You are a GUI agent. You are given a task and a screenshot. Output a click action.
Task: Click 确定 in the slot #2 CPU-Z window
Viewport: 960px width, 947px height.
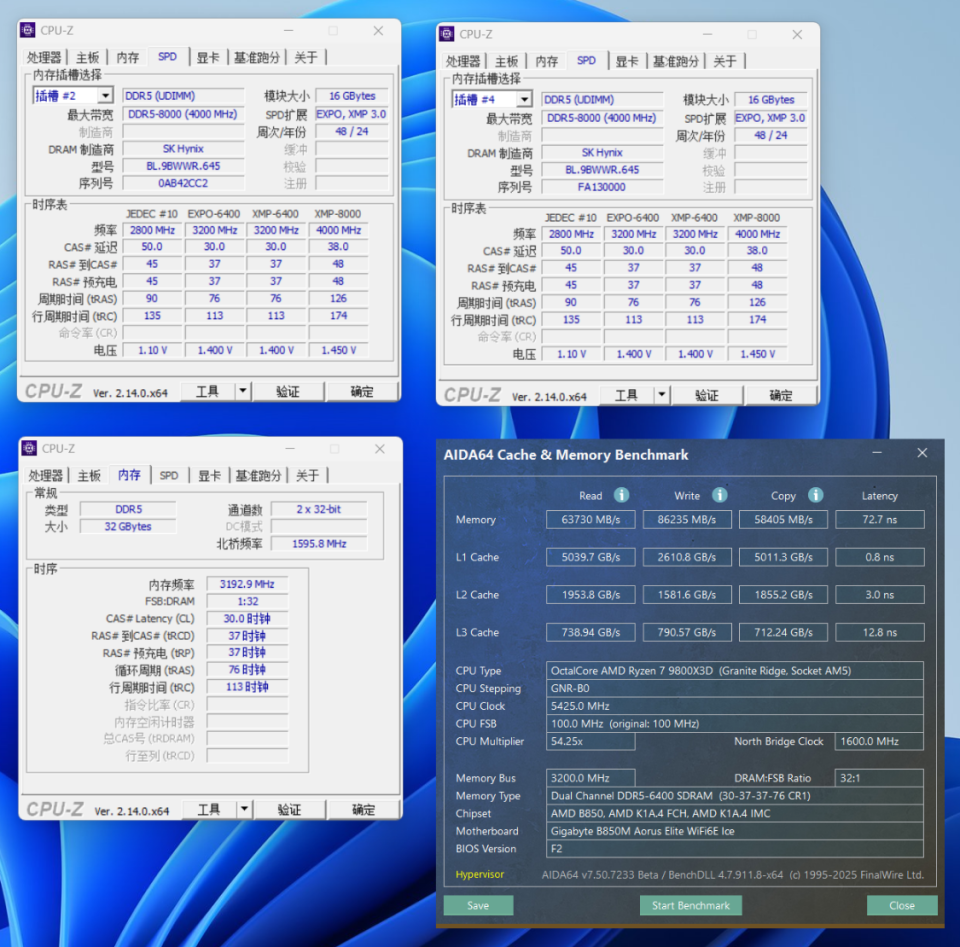tap(362, 391)
